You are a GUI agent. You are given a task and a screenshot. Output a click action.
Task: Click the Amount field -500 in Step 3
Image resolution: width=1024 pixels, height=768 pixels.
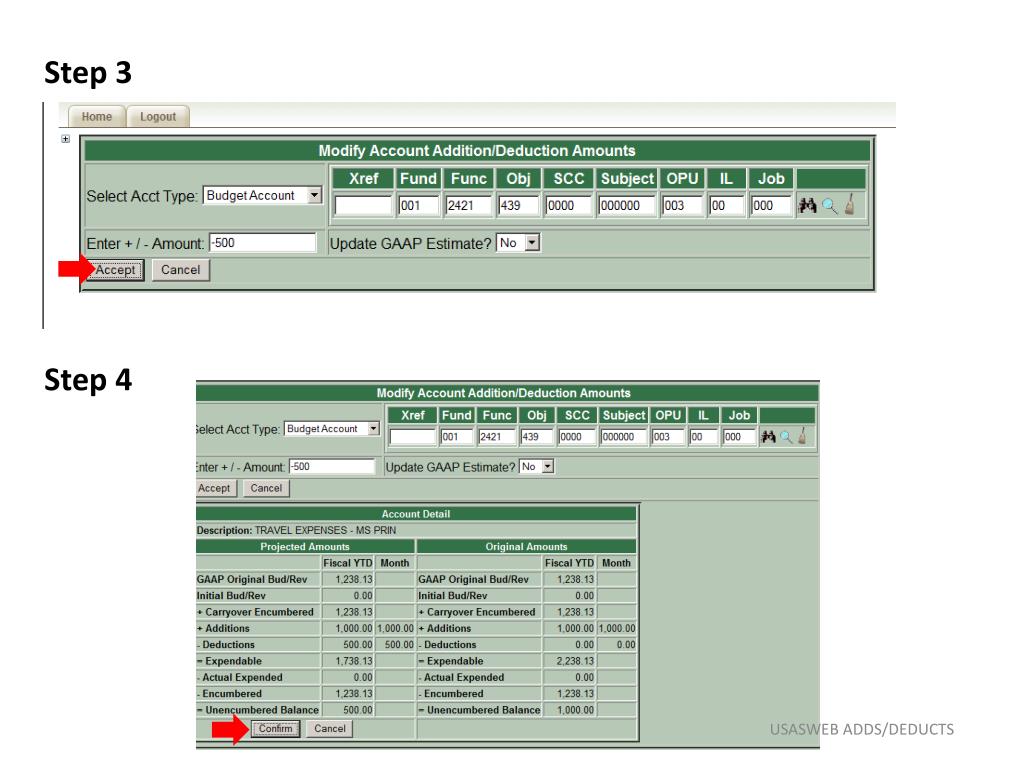[263, 243]
